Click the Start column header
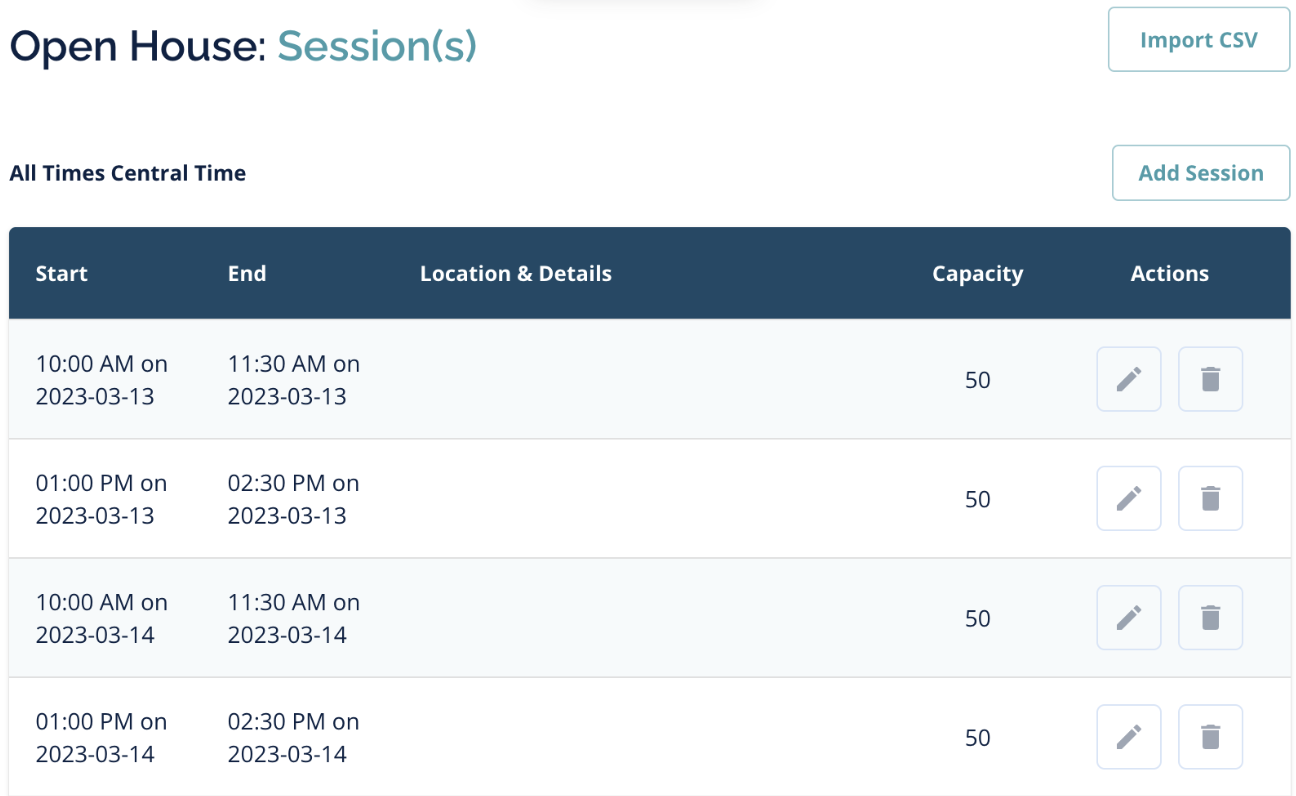 62,273
